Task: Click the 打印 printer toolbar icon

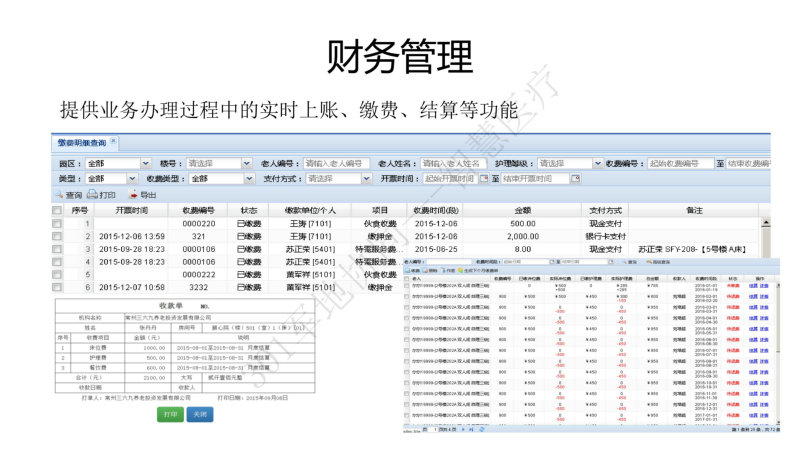Action: (92, 194)
